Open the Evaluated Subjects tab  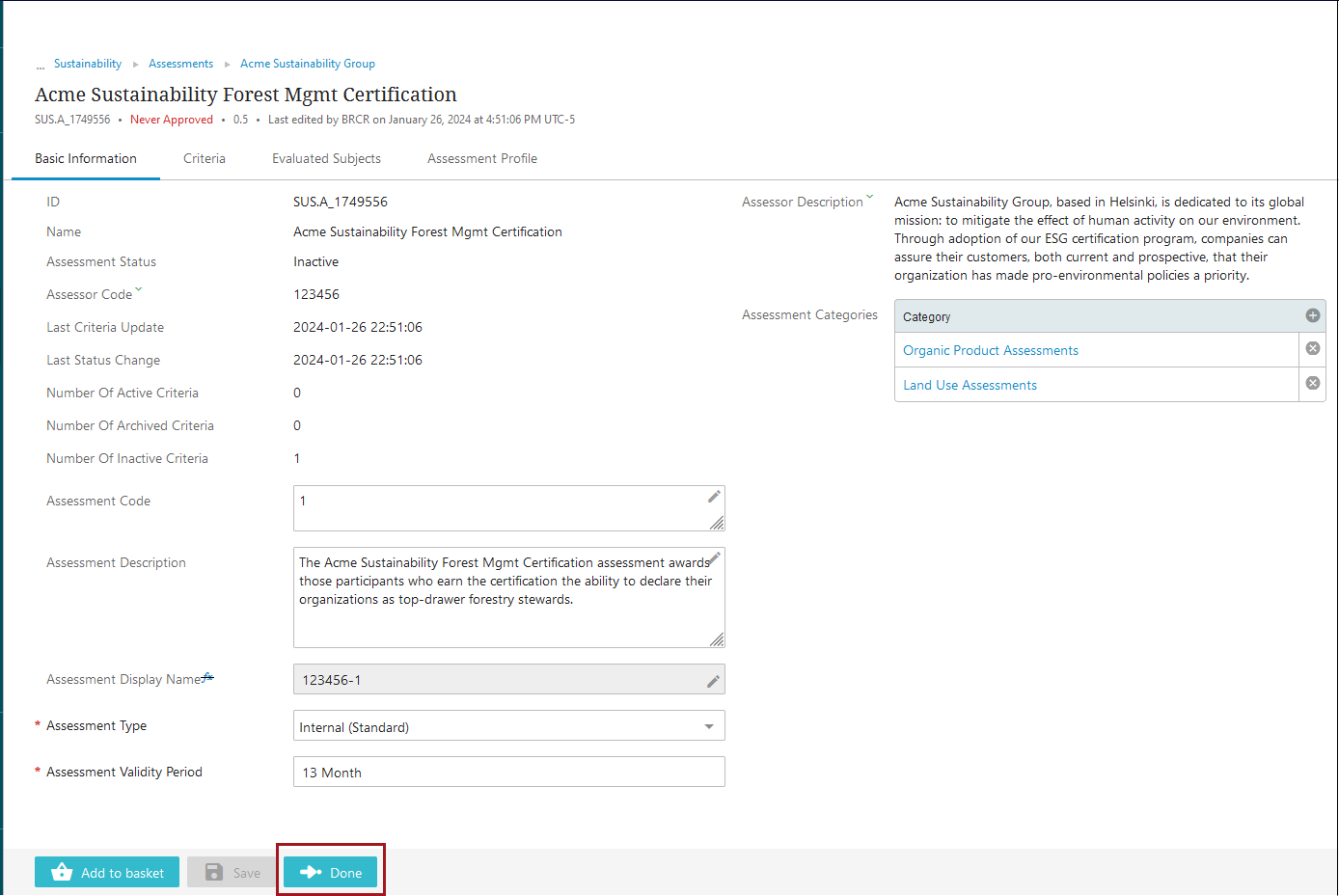click(326, 159)
